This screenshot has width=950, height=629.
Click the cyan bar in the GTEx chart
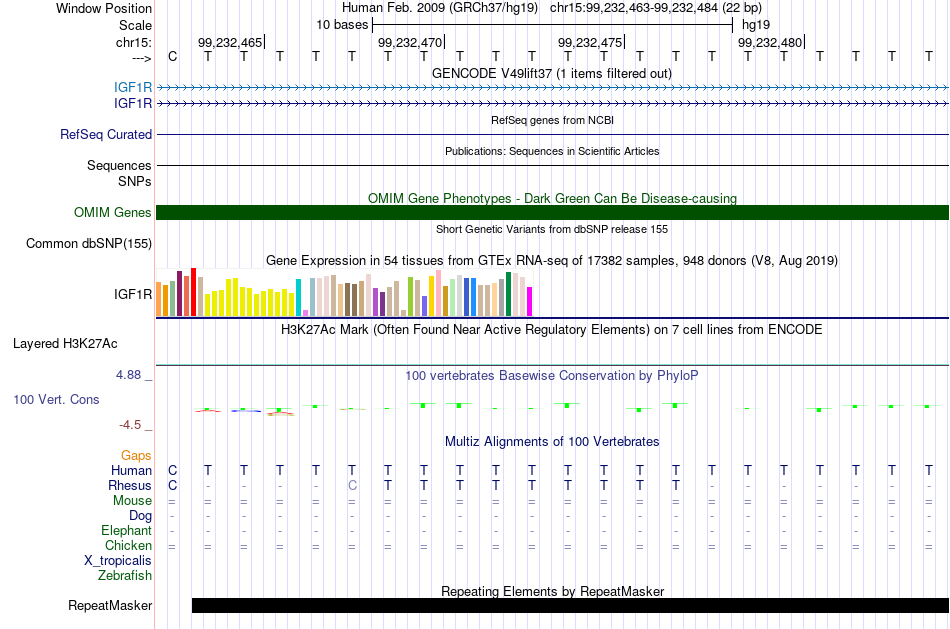pos(298,298)
